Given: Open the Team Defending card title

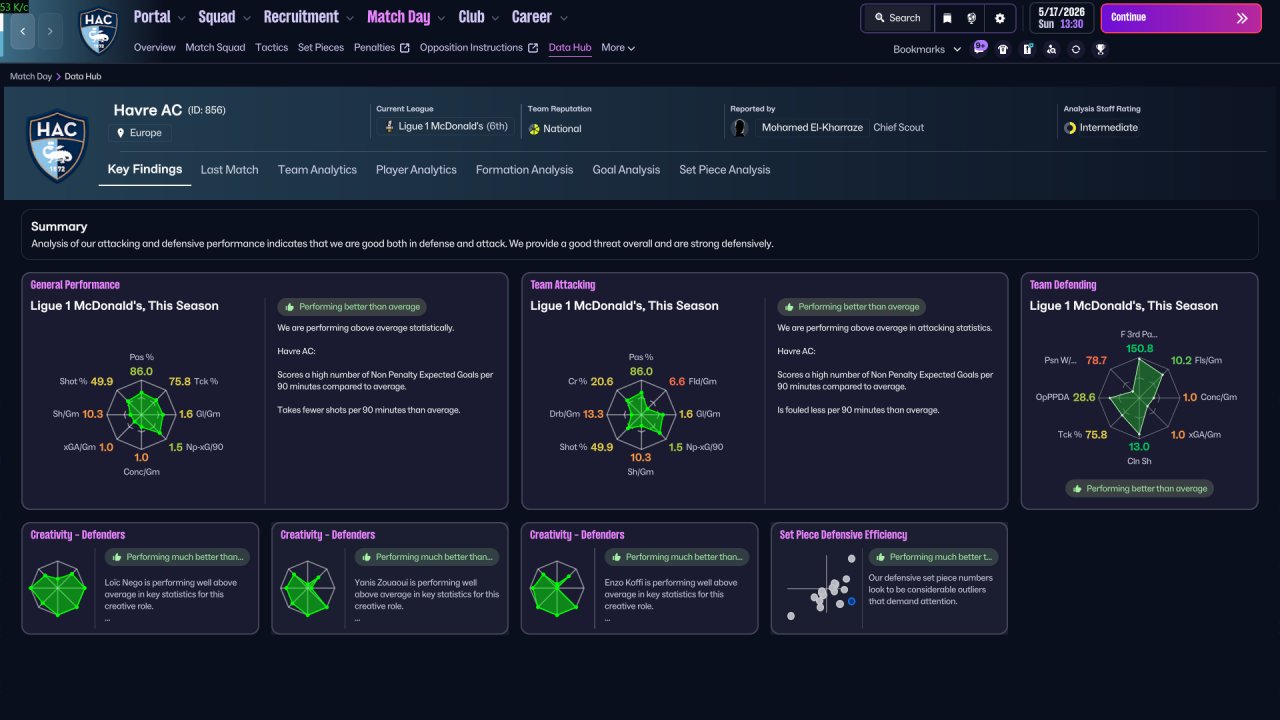Looking at the screenshot, I should click(x=1063, y=285).
